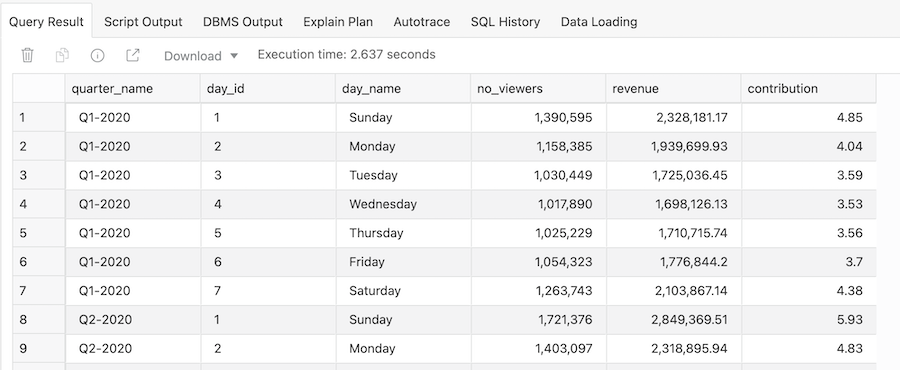900x370 pixels.
Task: Click revenue cell 2,849,369.51
Action: (x=673, y=320)
